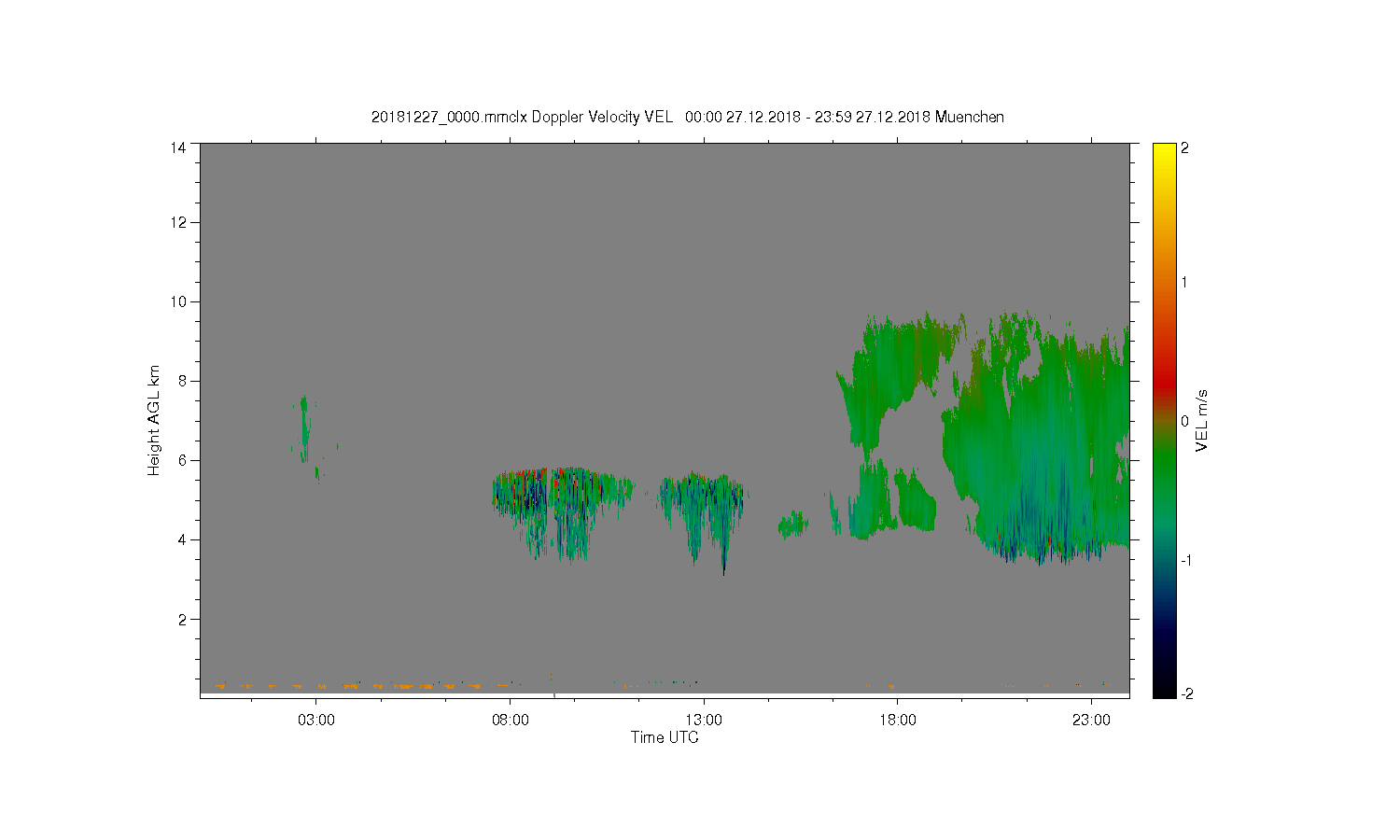Click the colorbar value '-2' at bottom
This screenshot has height=840, width=1400.
(1185, 693)
